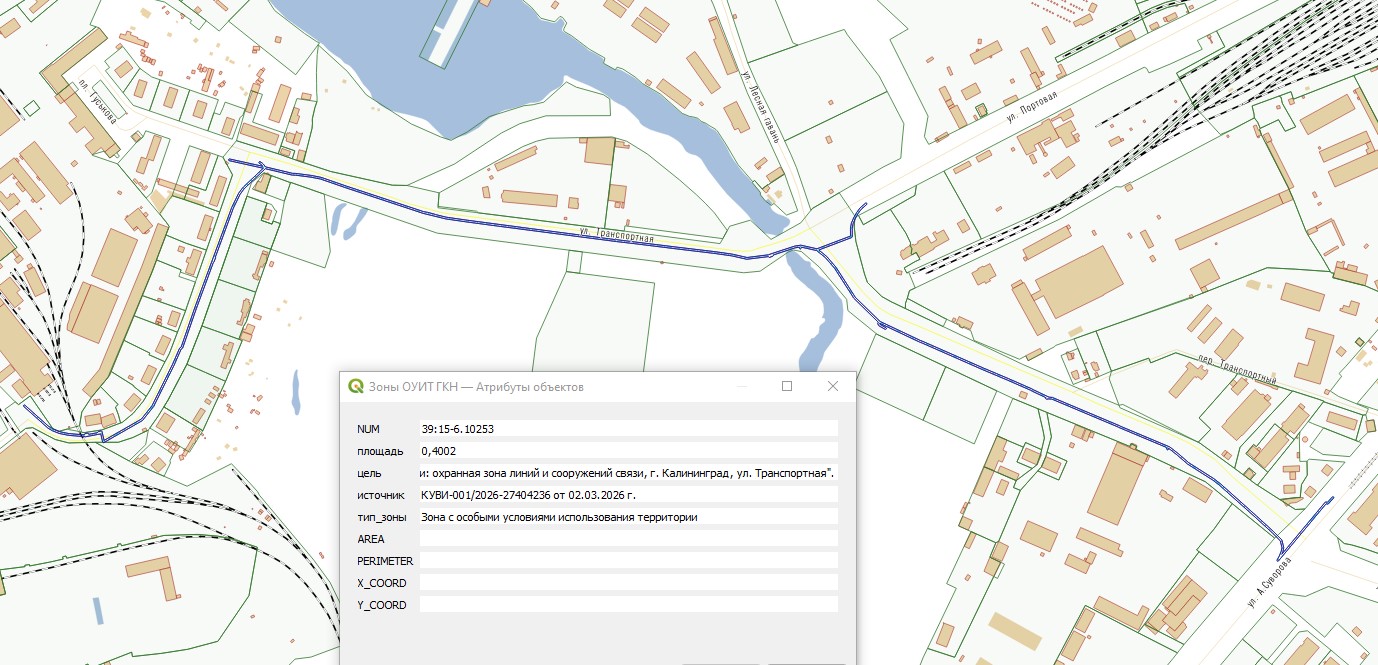Click the QGIS logo in dialog title bar

click(x=355, y=387)
